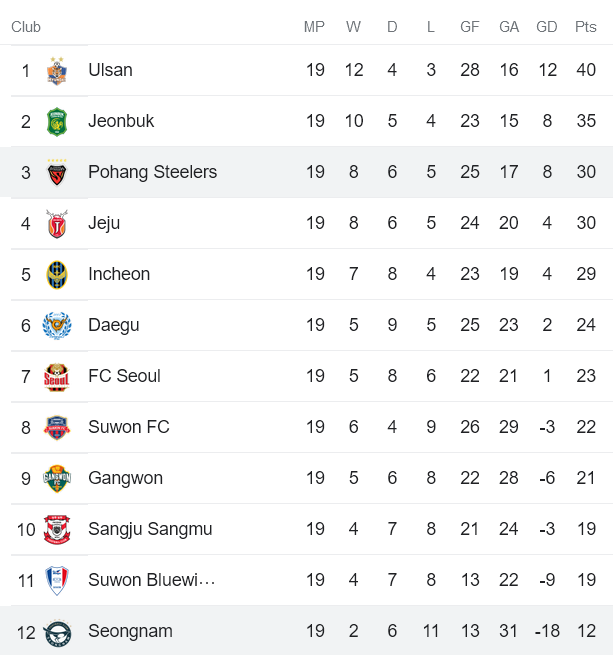This screenshot has width=613, height=655.
Task: Open the Ulsan team name link
Action: (110, 70)
